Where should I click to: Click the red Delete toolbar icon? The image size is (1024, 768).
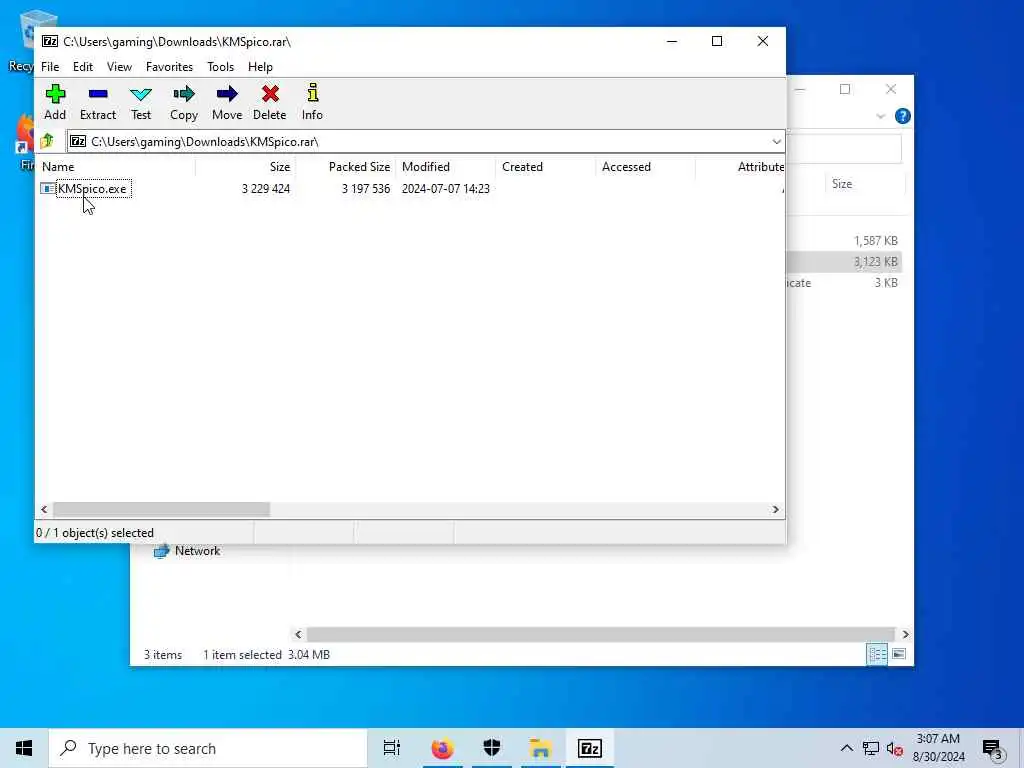[270, 103]
